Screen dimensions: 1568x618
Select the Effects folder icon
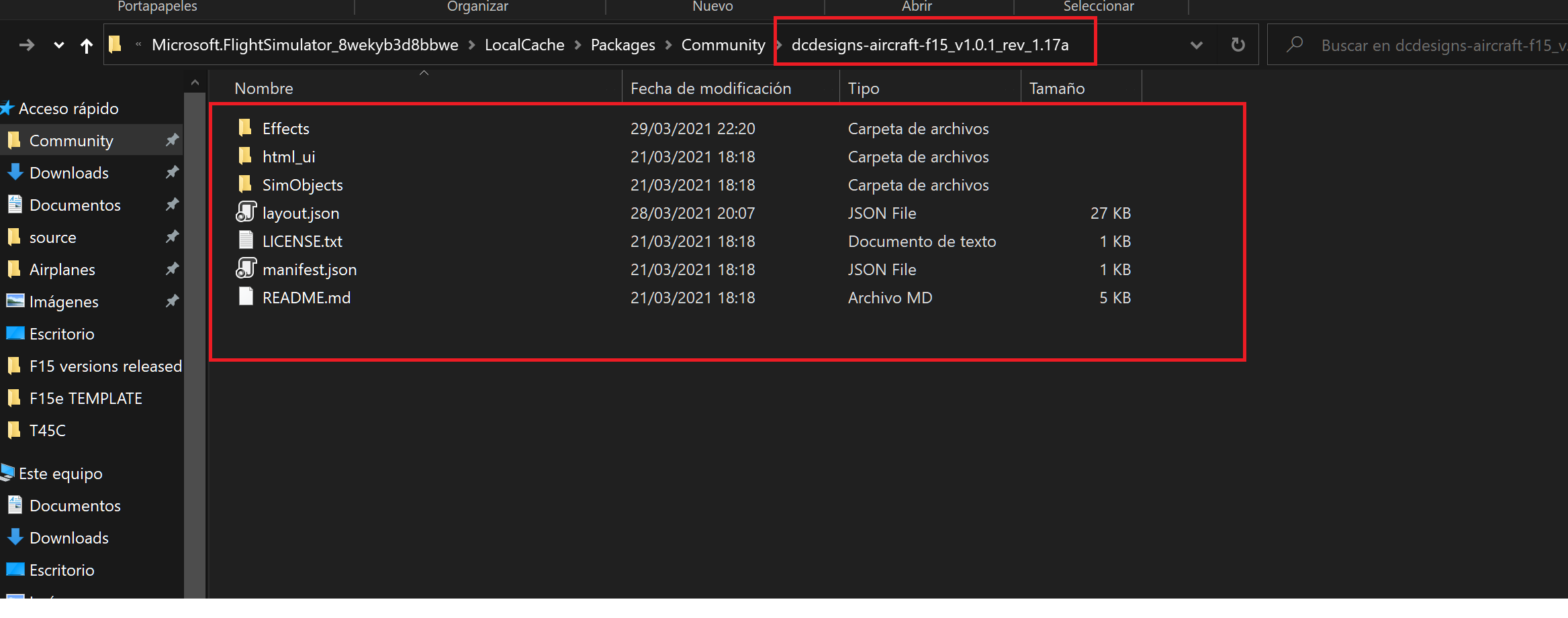[x=245, y=127]
